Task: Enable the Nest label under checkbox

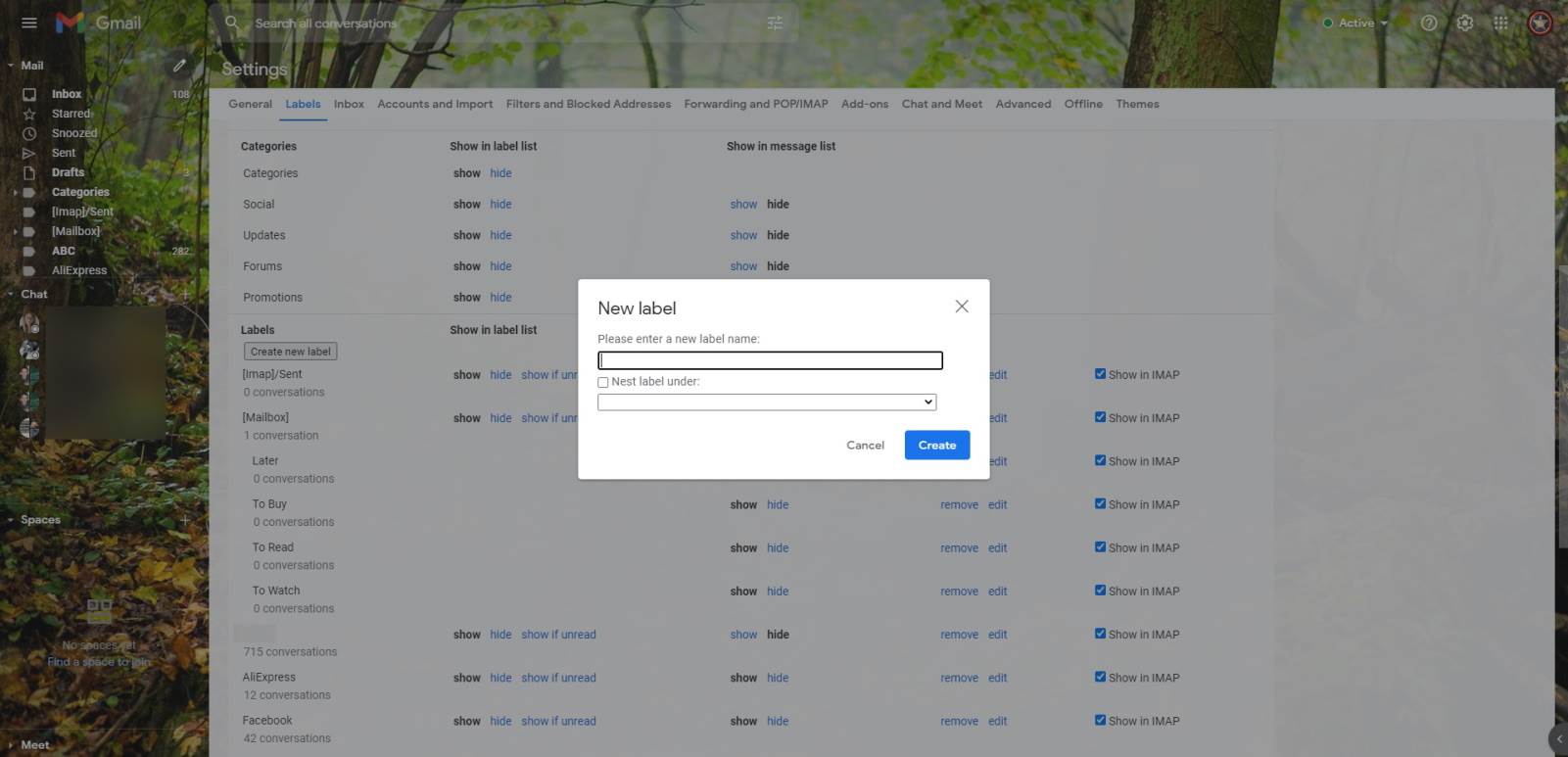Action: tap(603, 382)
